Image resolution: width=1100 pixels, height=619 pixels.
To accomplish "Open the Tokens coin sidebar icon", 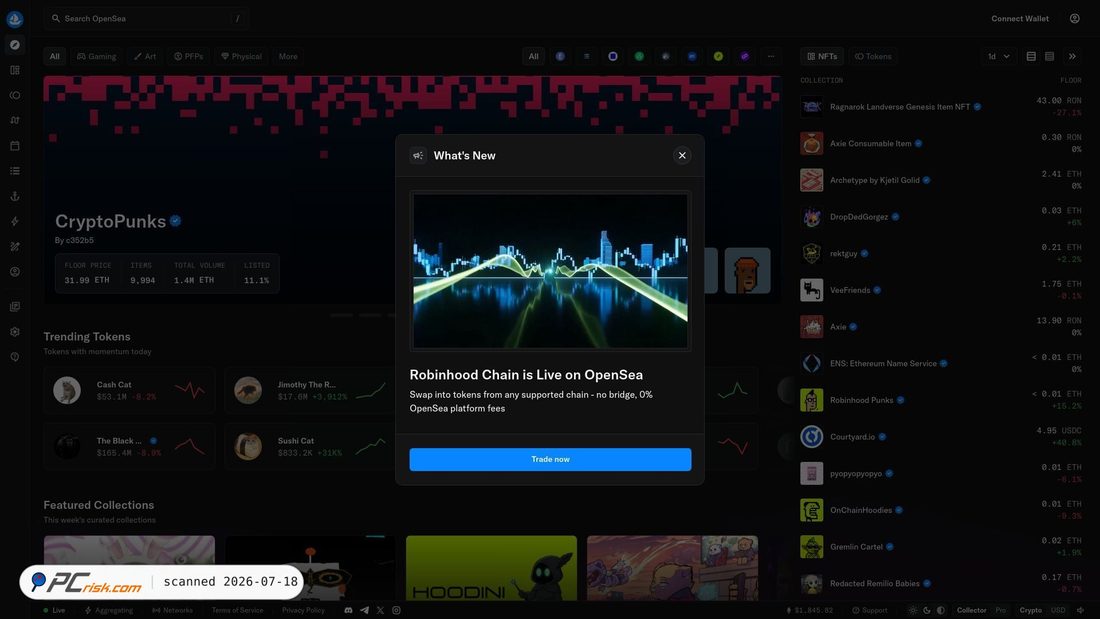I will (x=15, y=95).
